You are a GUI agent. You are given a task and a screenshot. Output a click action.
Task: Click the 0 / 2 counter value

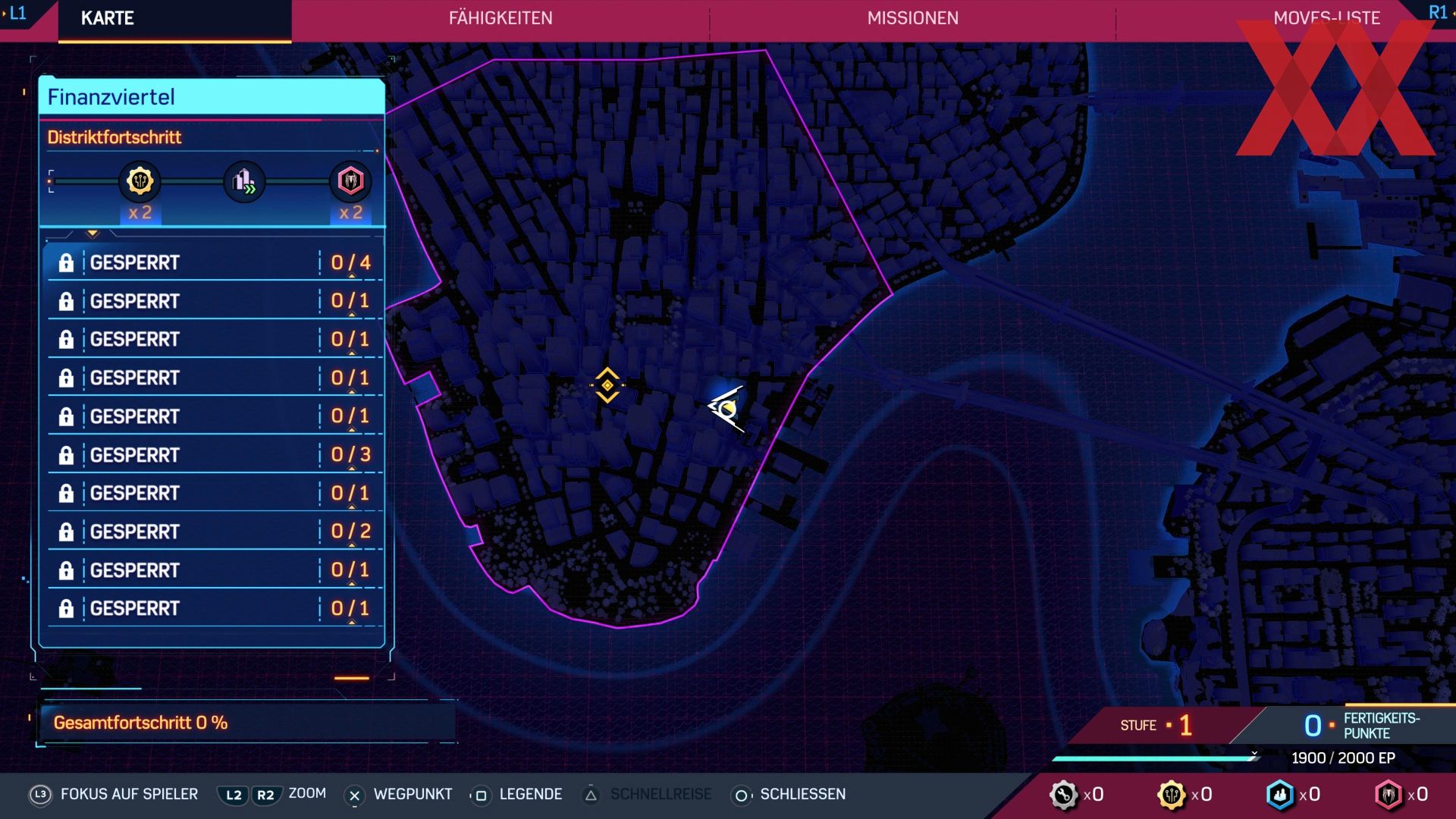[x=350, y=531]
